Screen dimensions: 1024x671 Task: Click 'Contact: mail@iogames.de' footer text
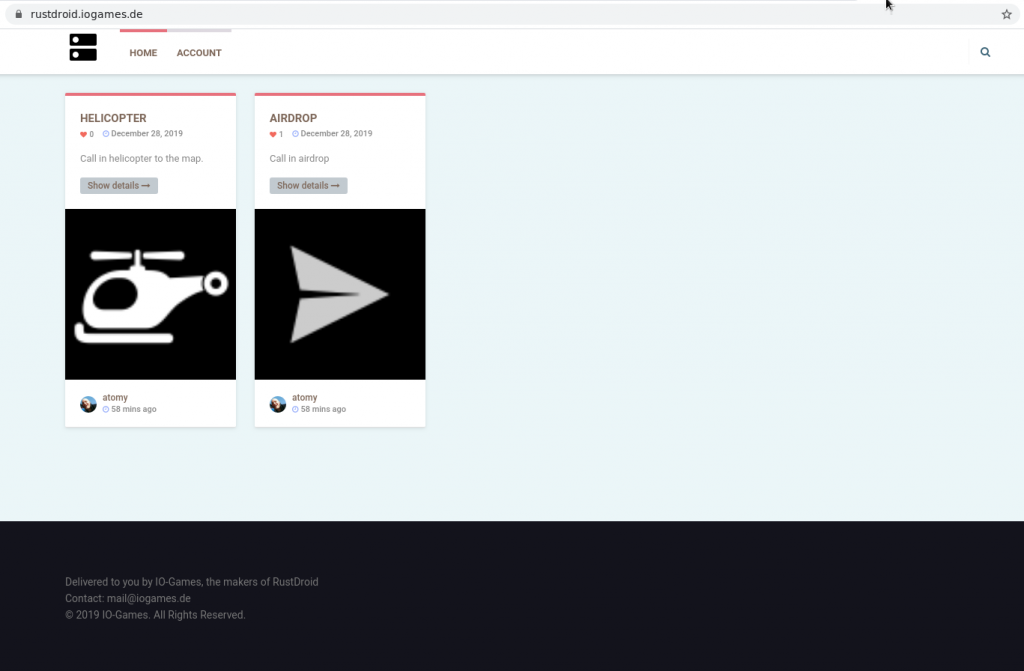tap(128, 598)
